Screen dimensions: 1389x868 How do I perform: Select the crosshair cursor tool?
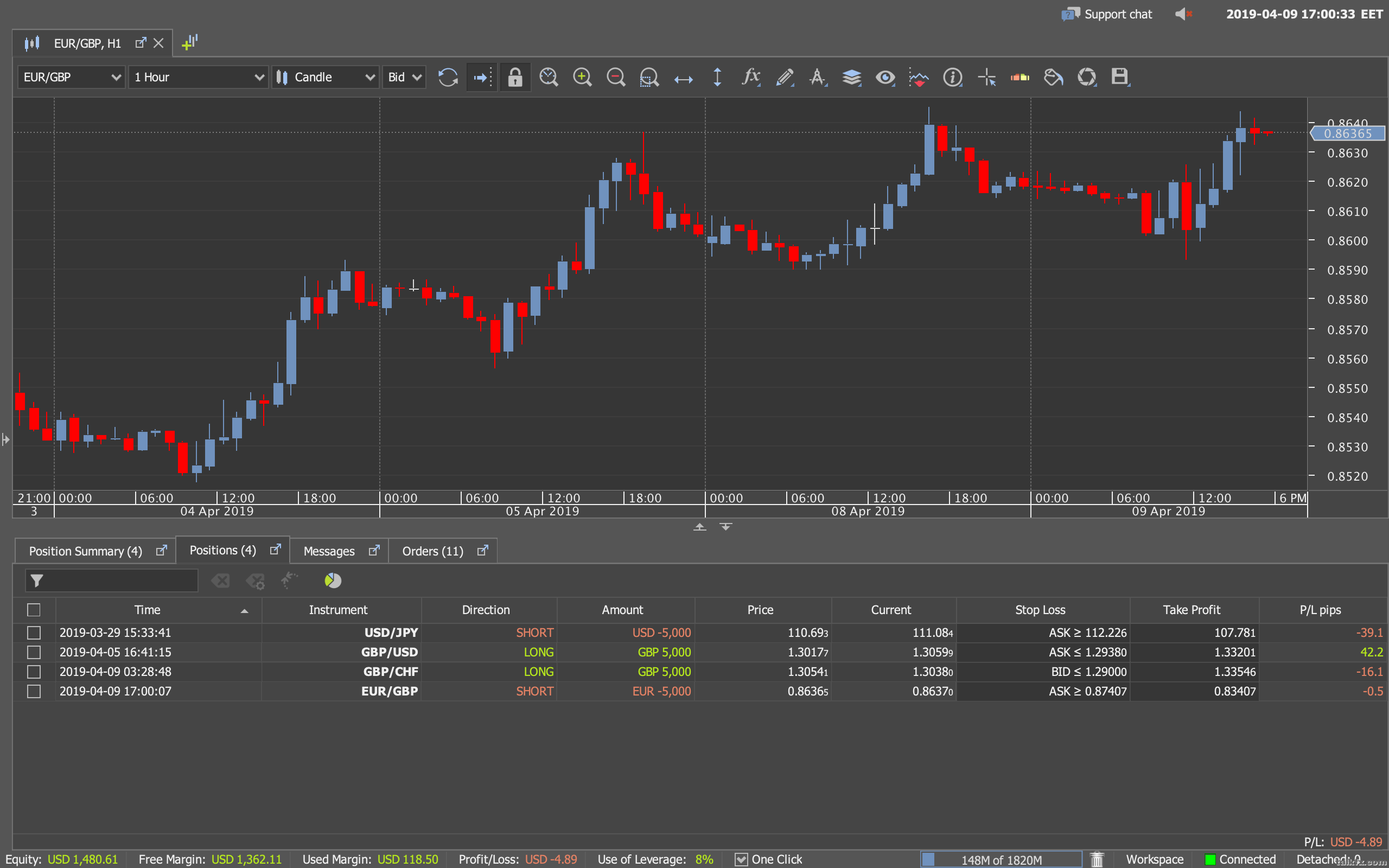pyautogui.click(x=986, y=77)
